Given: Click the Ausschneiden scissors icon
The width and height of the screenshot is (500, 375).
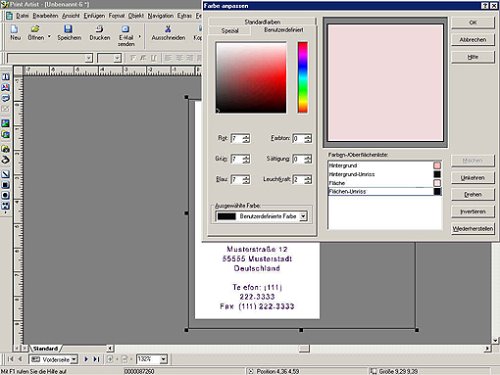Looking at the screenshot, I should tap(168, 29).
